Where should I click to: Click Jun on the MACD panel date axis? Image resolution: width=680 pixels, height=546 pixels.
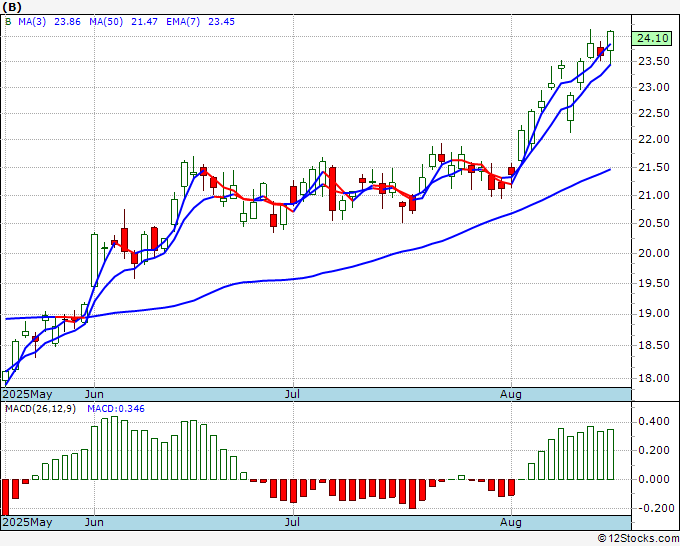pyautogui.click(x=94, y=522)
